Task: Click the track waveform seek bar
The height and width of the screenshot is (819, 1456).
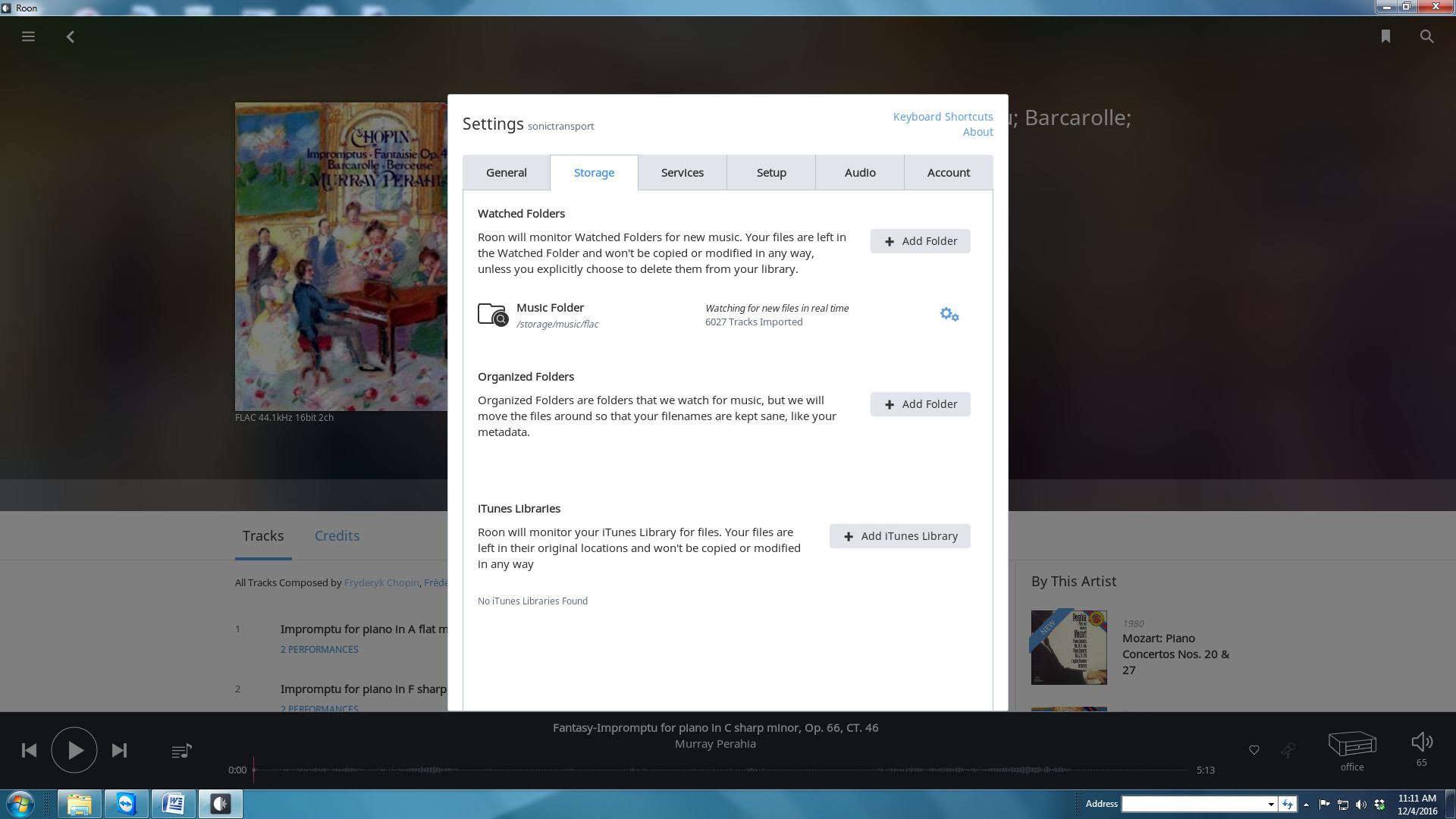Action: pyautogui.click(x=720, y=770)
